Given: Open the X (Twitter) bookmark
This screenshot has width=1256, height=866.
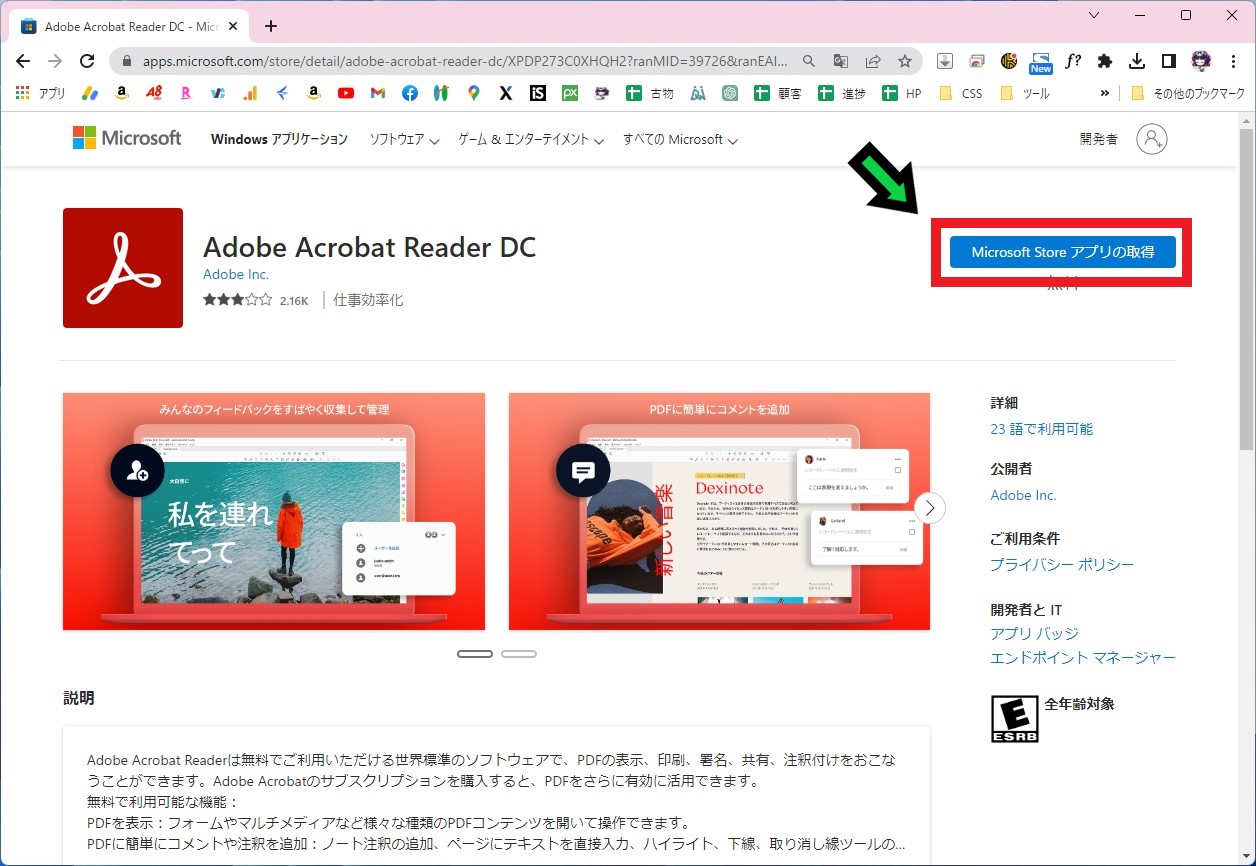Looking at the screenshot, I should (505, 92).
